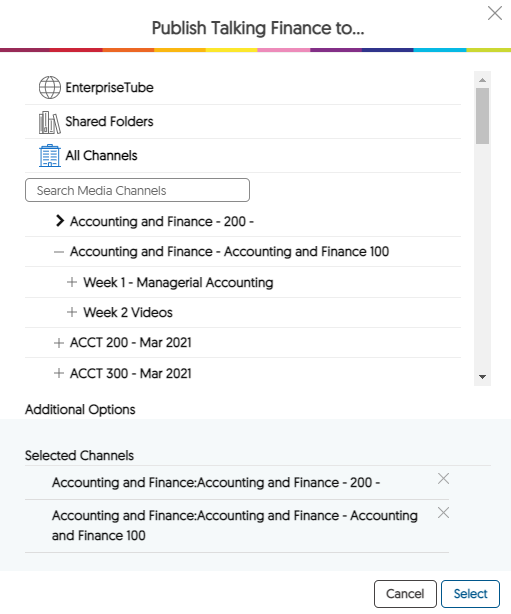Select EnterpriseTube destination

pyautogui.click(x=109, y=87)
